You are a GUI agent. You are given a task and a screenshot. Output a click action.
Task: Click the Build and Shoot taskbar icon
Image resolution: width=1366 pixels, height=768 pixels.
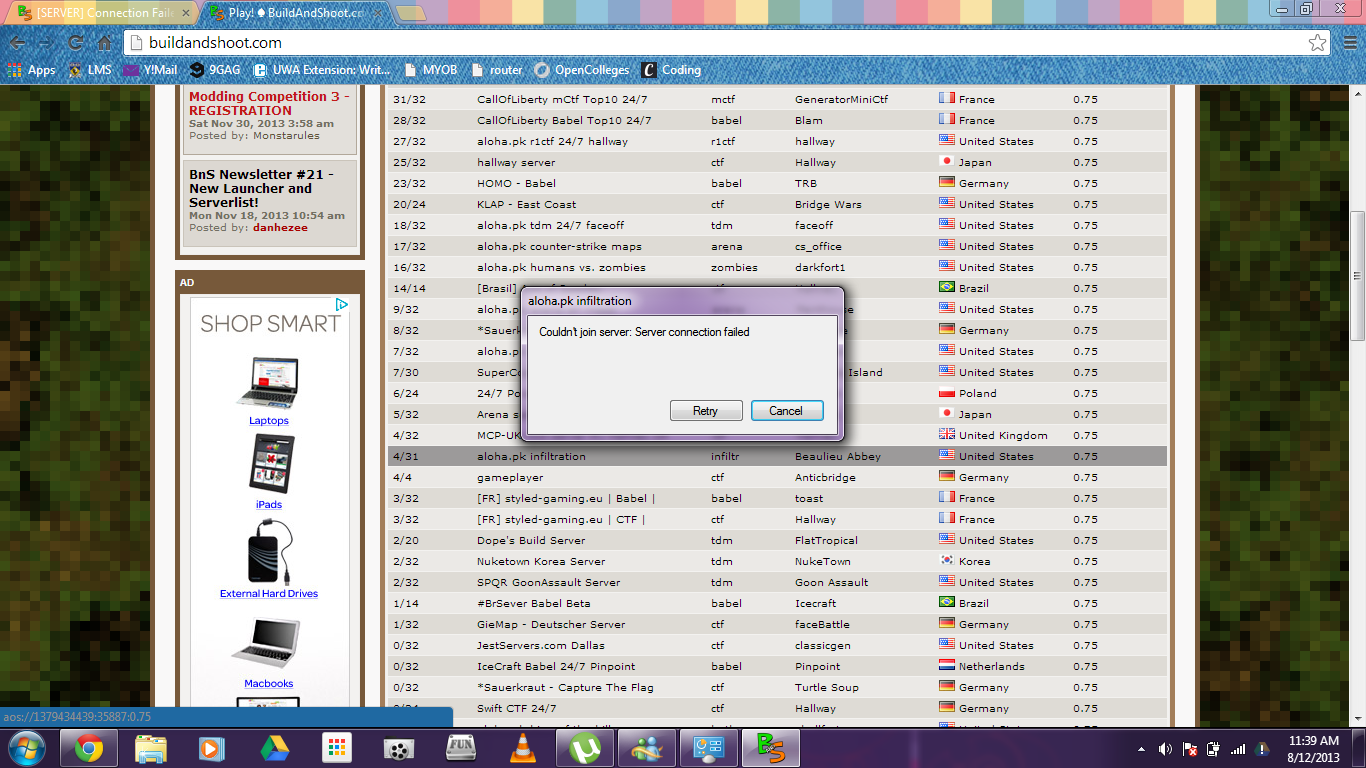[x=770, y=748]
